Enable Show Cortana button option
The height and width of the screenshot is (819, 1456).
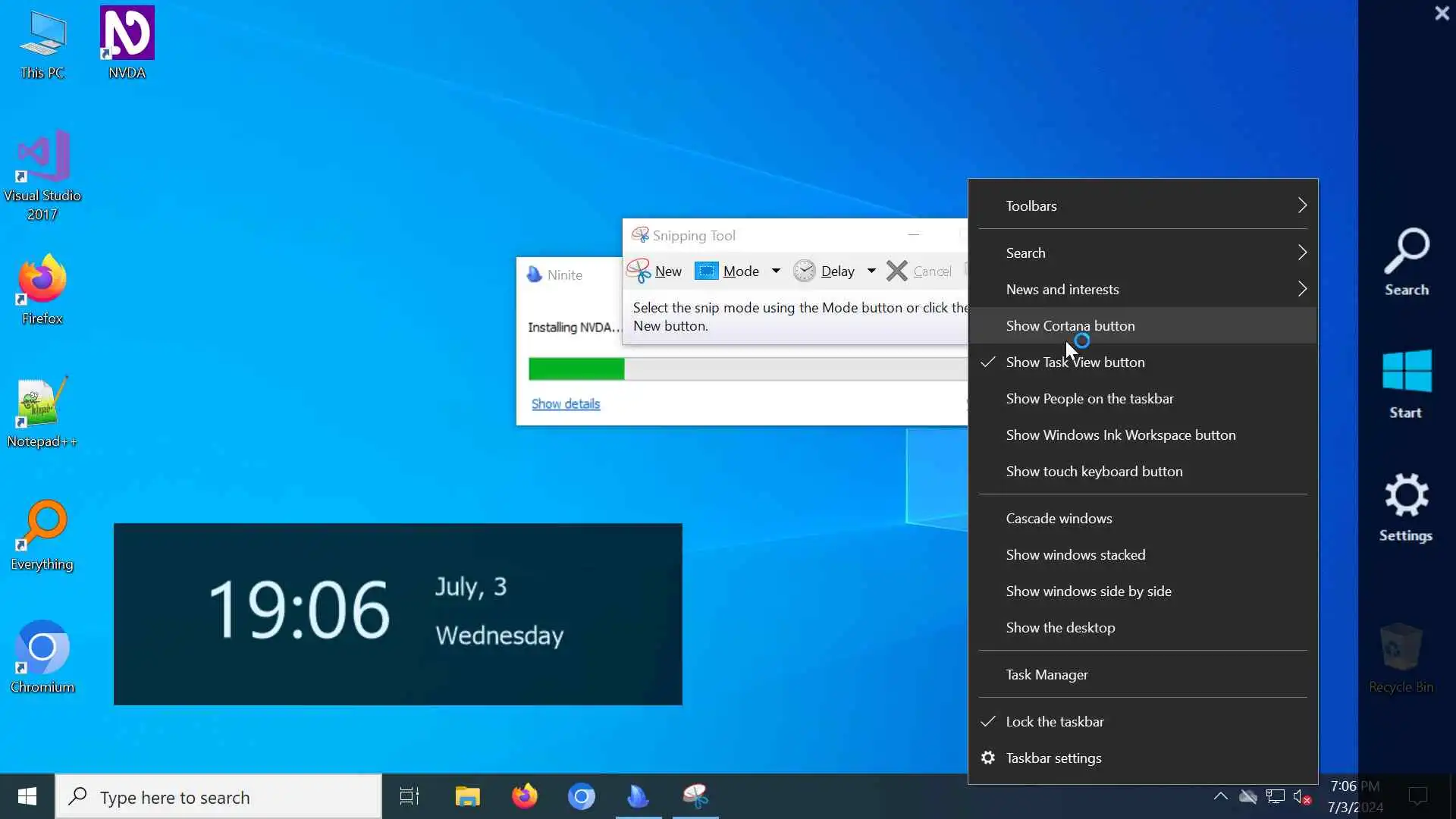point(1070,326)
